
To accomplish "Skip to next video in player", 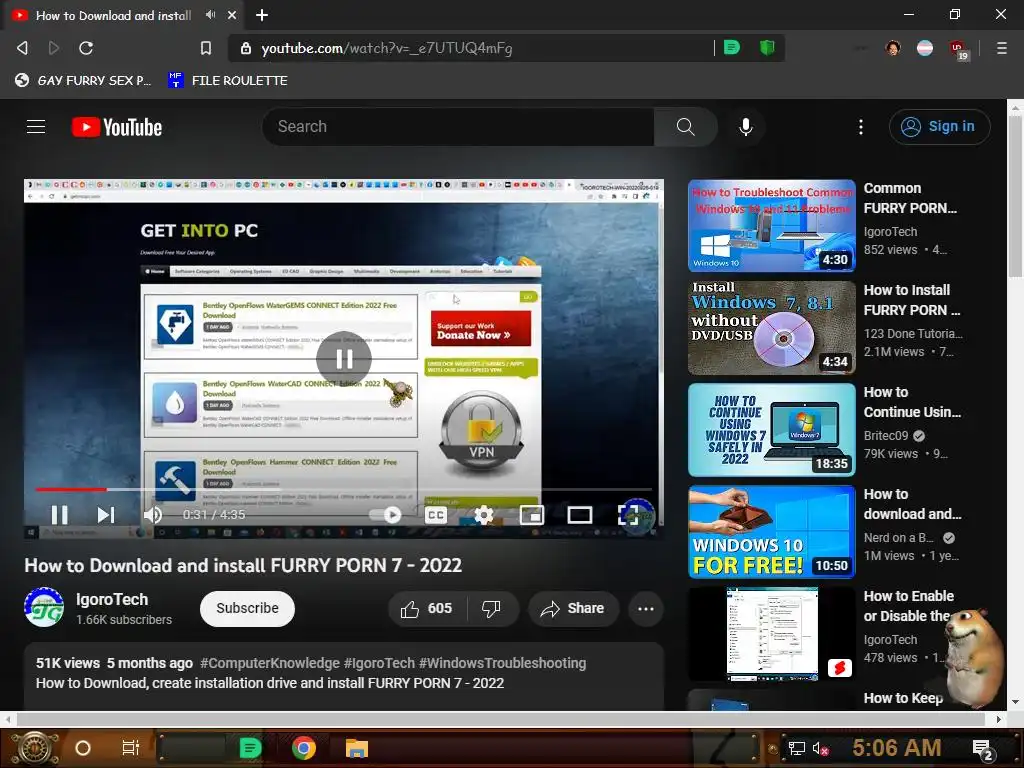I will [106, 515].
